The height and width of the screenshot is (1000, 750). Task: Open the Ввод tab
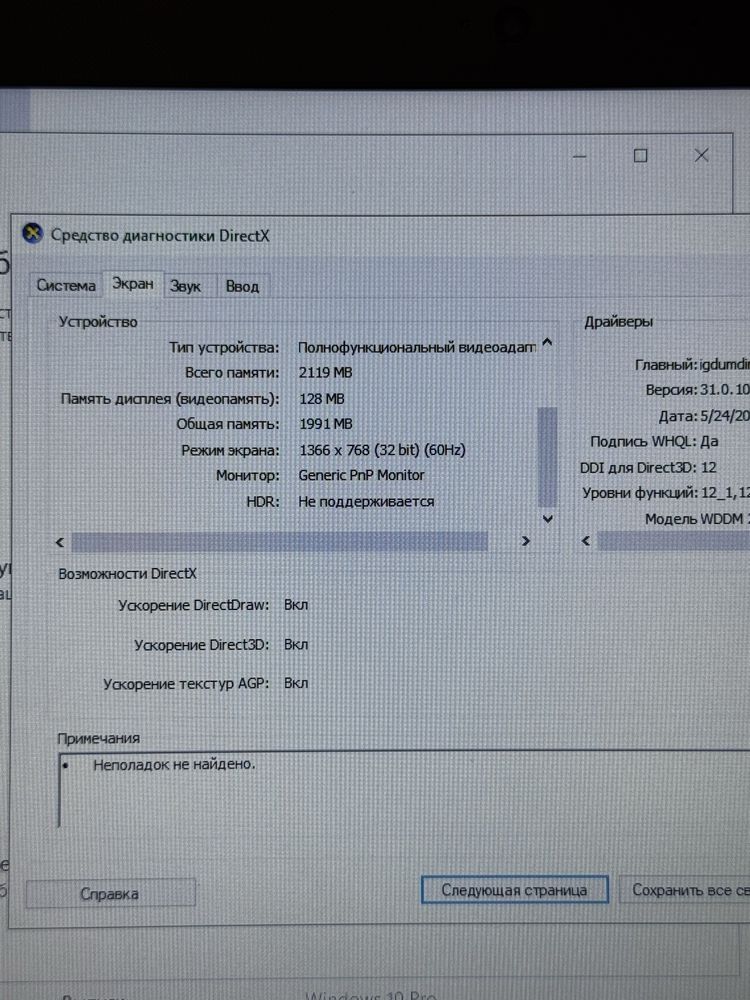pyautogui.click(x=242, y=286)
